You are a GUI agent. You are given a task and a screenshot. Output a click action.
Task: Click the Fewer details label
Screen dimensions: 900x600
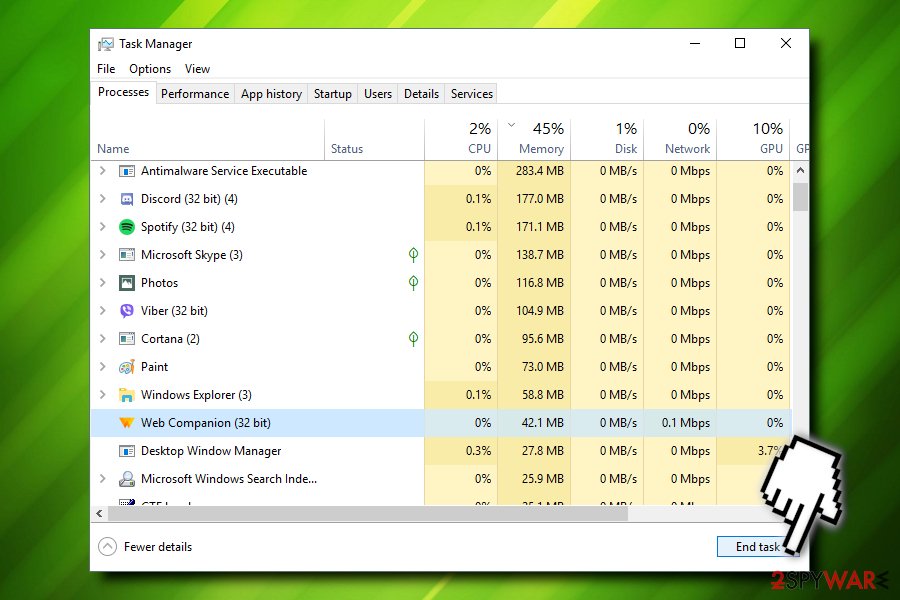pos(158,547)
